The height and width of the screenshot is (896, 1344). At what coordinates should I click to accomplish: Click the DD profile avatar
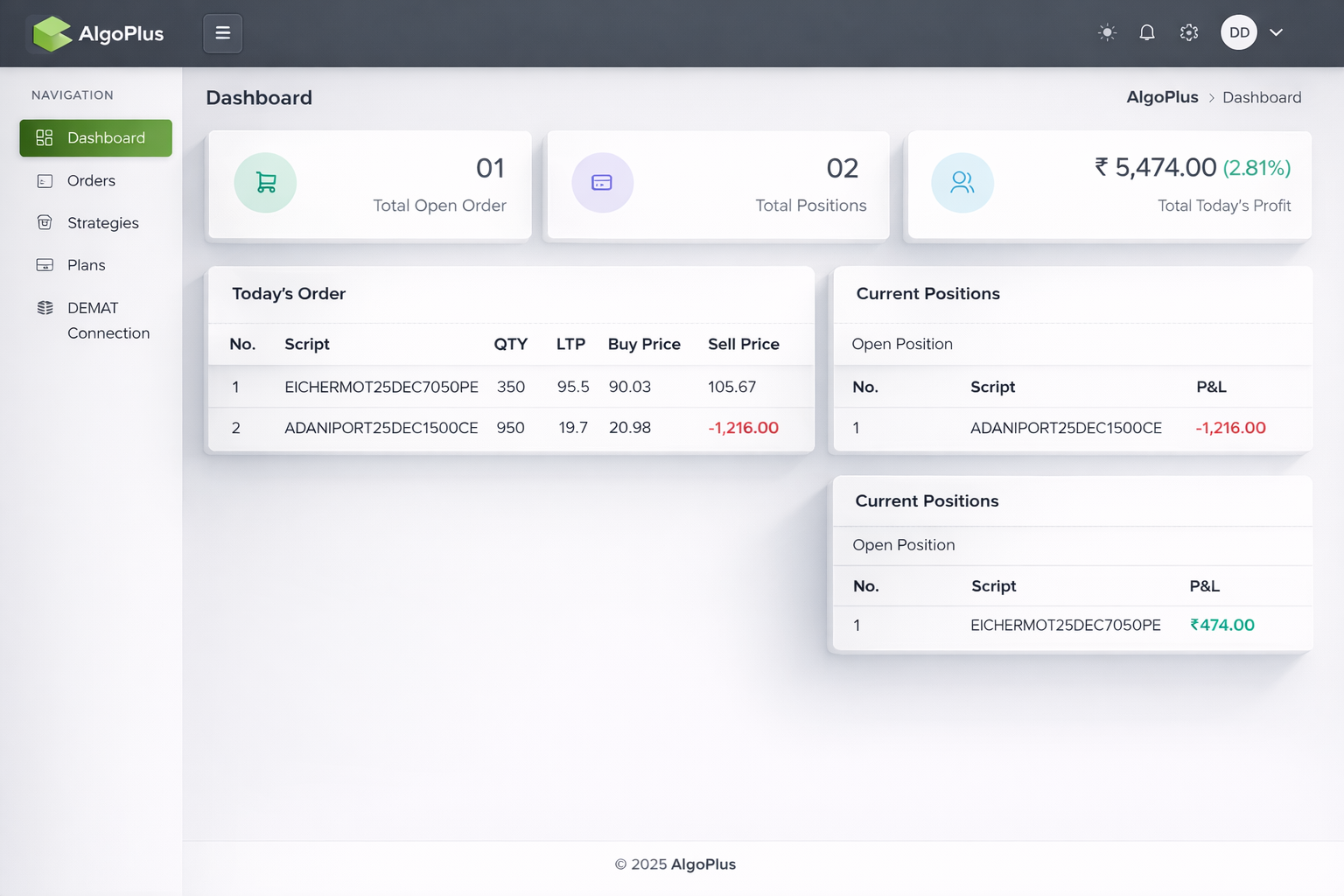click(1238, 32)
